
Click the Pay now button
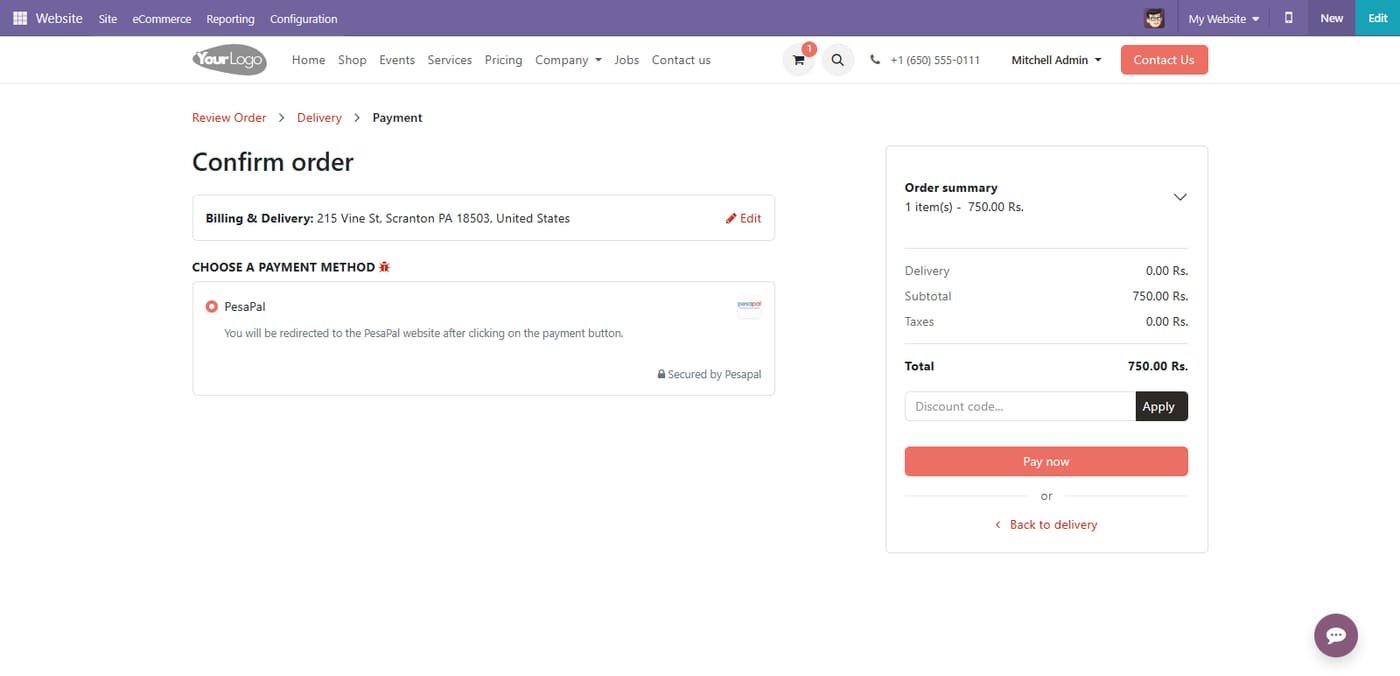pyautogui.click(x=1046, y=461)
